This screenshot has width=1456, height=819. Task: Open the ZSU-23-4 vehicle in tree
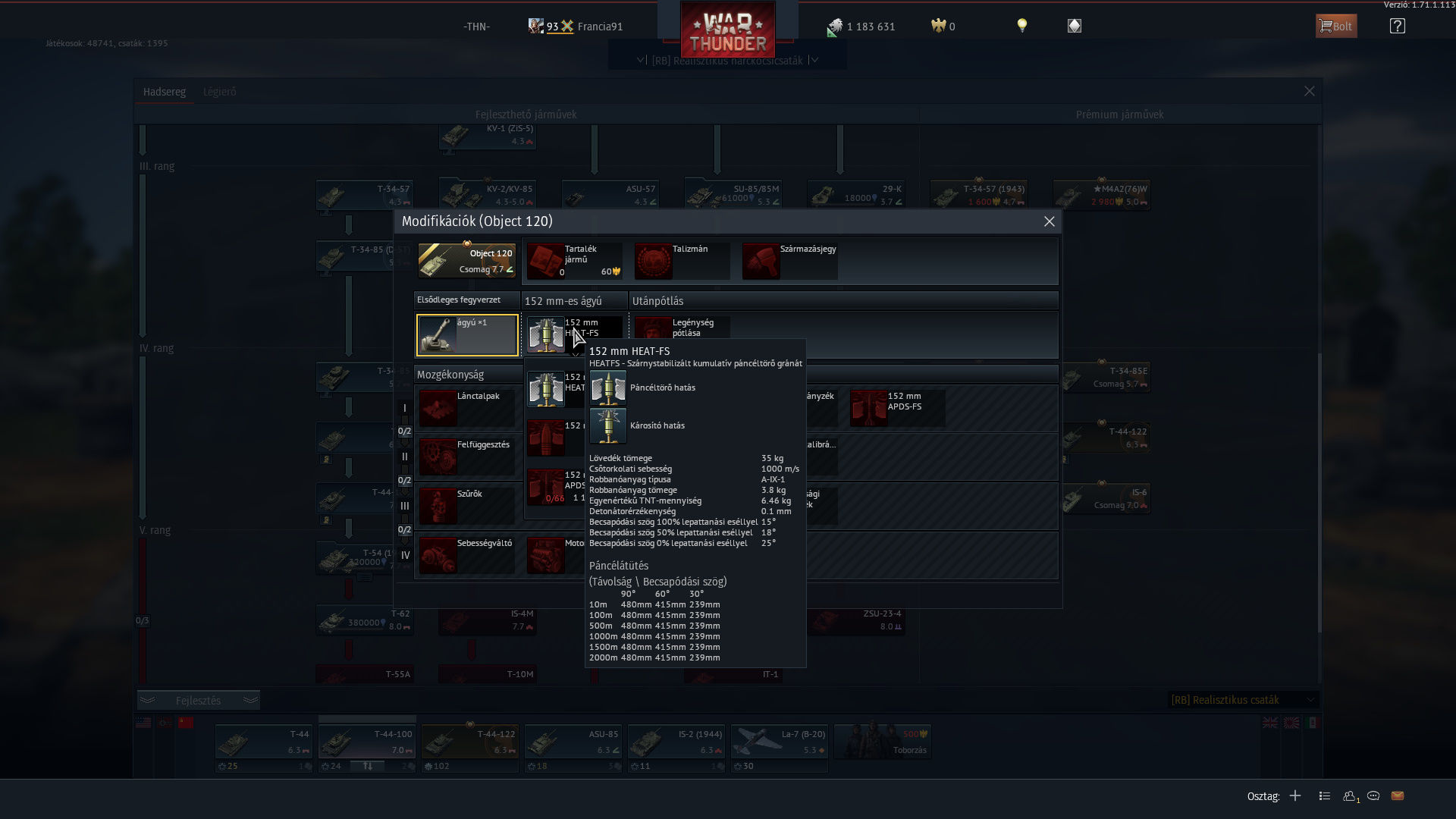pos(855,620)
